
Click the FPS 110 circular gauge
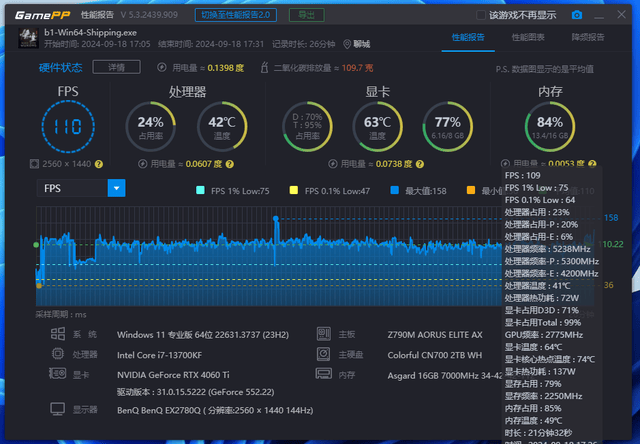click(x=68, y=128)
